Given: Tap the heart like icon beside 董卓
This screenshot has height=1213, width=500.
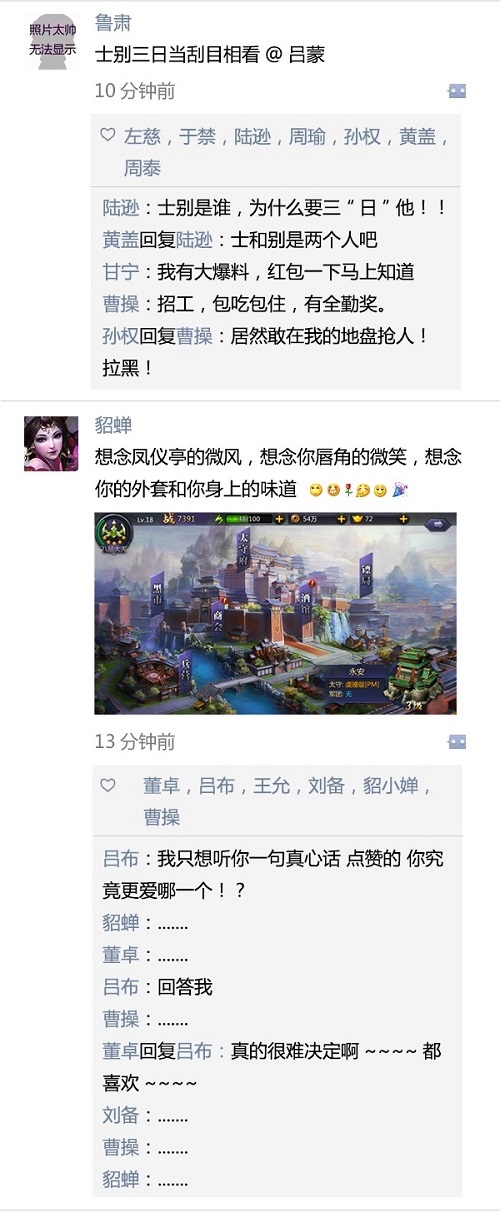Looking at the screenshot, I should [108, 786].
